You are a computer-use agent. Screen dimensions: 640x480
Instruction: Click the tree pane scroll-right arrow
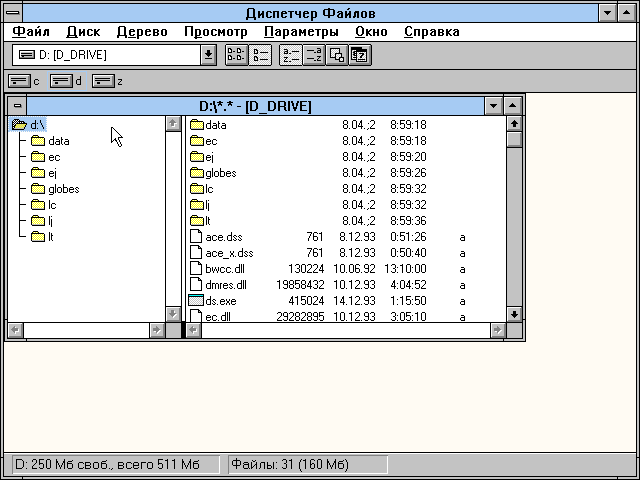[x=157, y=329]
